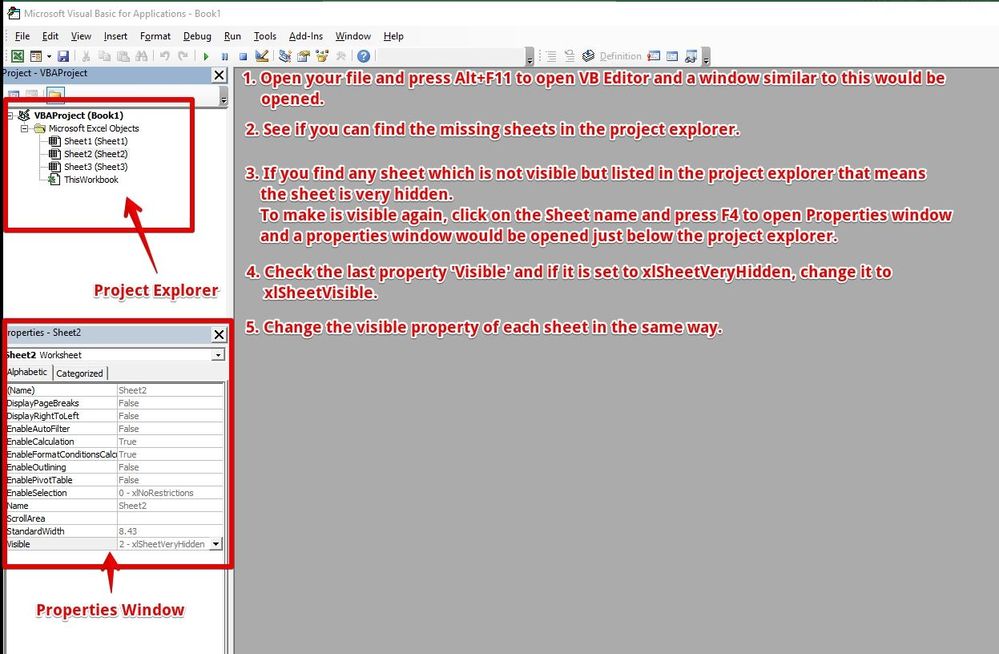Open Project pane toolbar options arrow
The image size is (999, 654).
pyautogui.click(x=224, y=97)
